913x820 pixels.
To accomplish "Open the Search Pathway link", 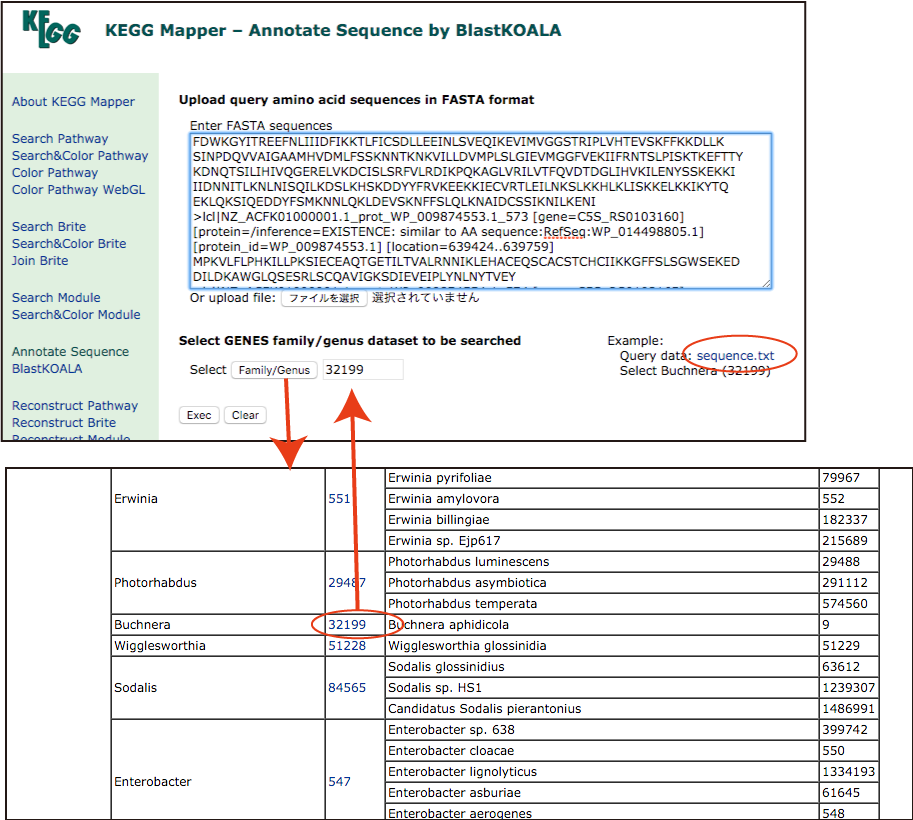I will pos(60,139).
